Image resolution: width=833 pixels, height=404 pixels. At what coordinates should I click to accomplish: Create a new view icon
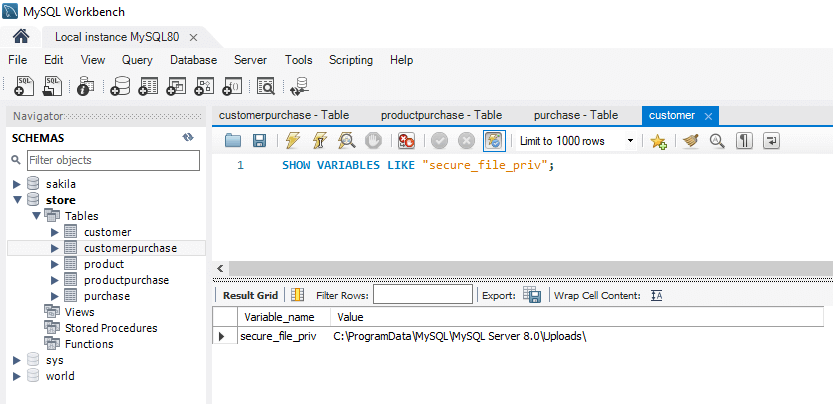click(x=176, y=86)
